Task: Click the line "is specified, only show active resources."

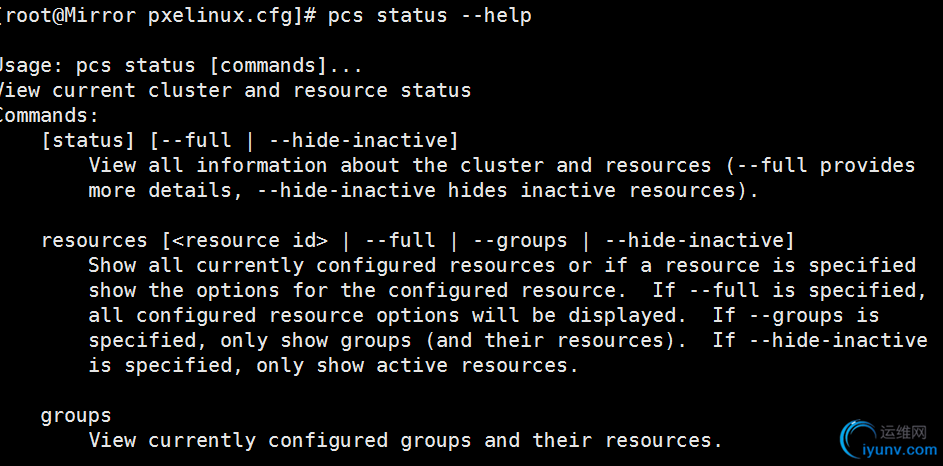Action: tap(334, 366)
